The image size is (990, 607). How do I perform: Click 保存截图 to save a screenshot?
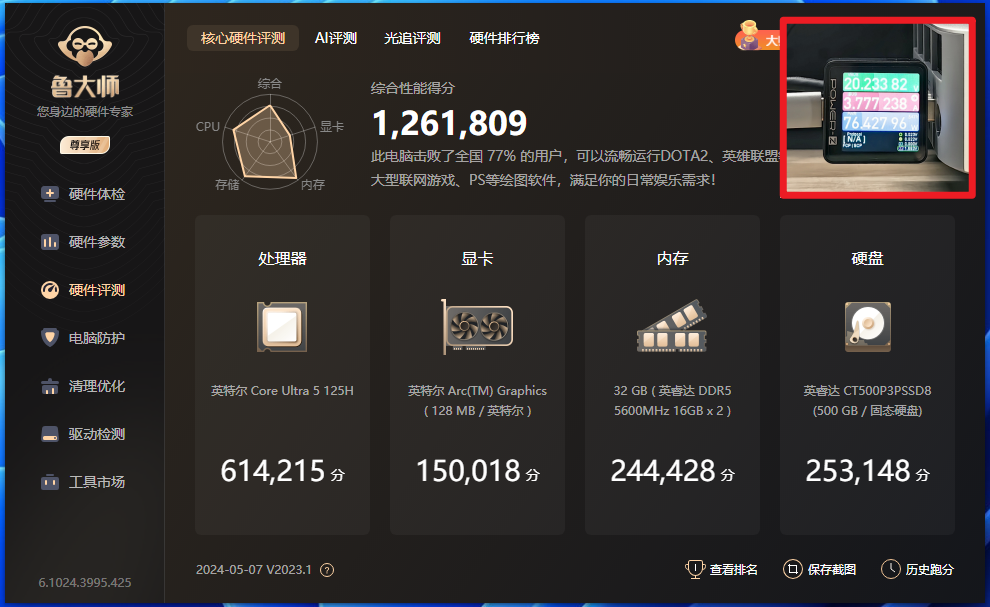coord(820,570)
